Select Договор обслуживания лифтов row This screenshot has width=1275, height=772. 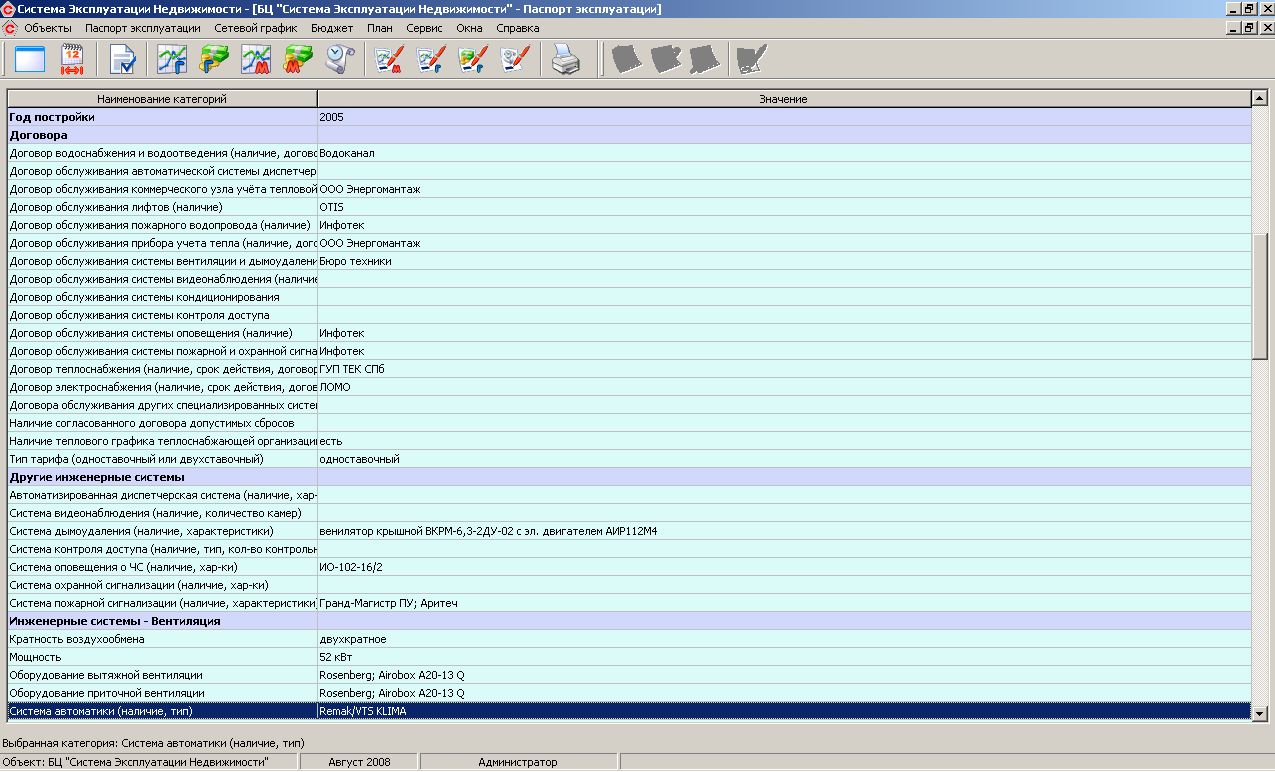click(x=629, y=207)
